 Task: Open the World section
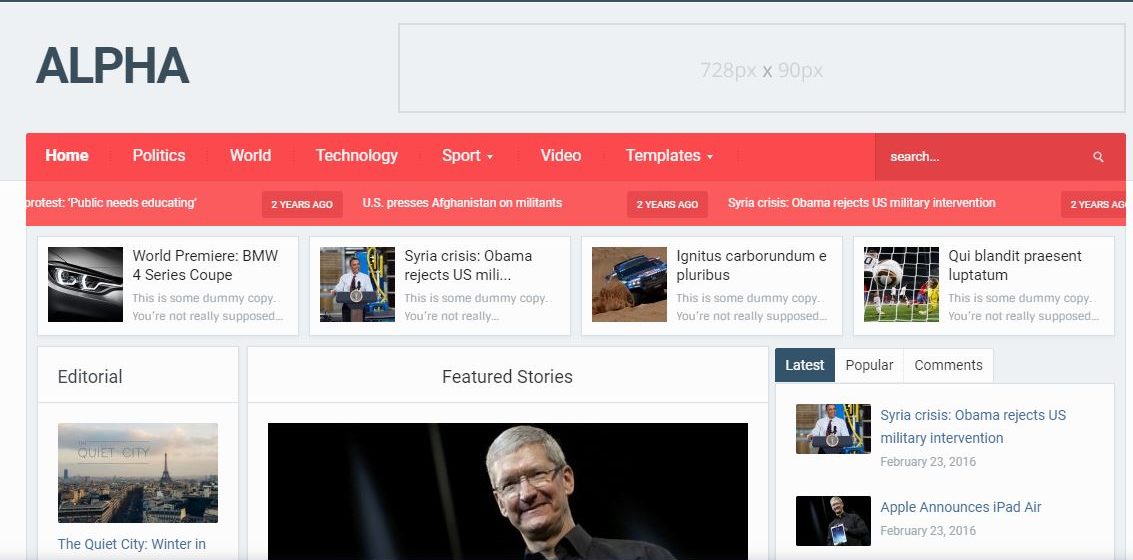(x=250, y=155)
